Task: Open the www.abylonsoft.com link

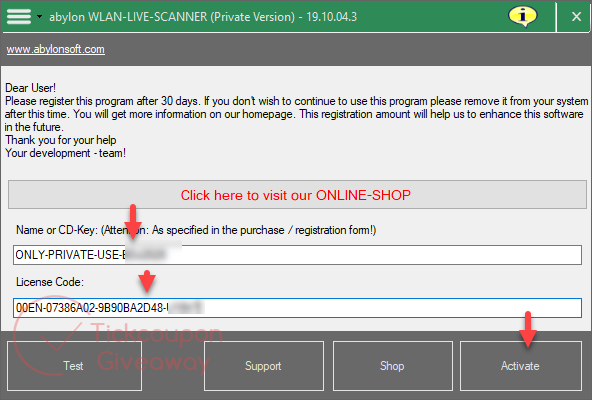Action: click(x=56, y=49)
